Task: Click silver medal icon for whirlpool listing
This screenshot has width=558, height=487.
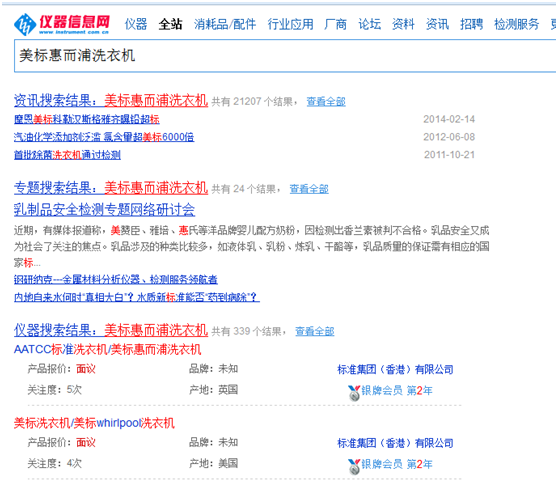Action: click(x=354, y=466)
